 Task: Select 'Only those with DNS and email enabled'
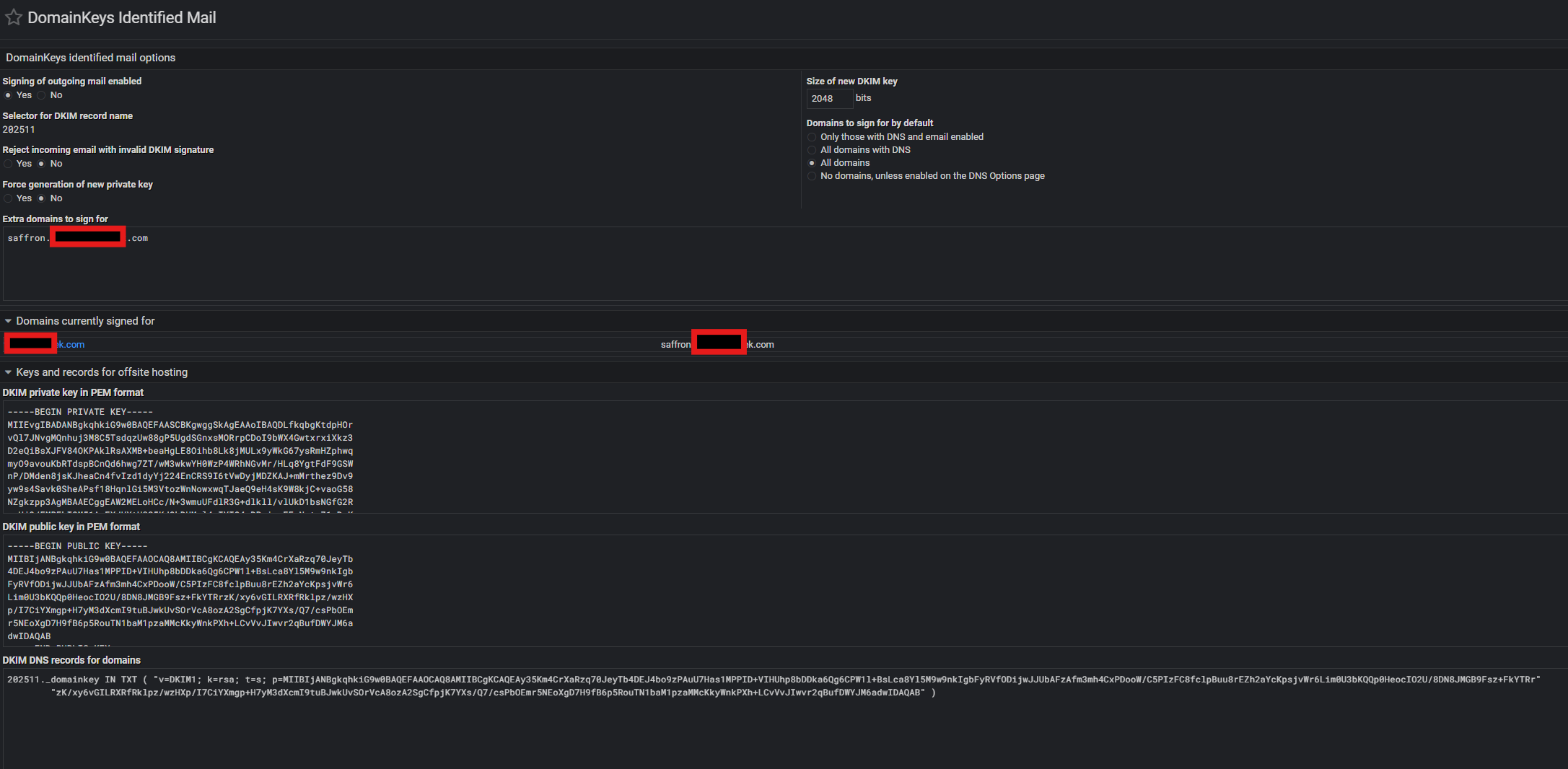pyautogui.click(x=812, y=137)
